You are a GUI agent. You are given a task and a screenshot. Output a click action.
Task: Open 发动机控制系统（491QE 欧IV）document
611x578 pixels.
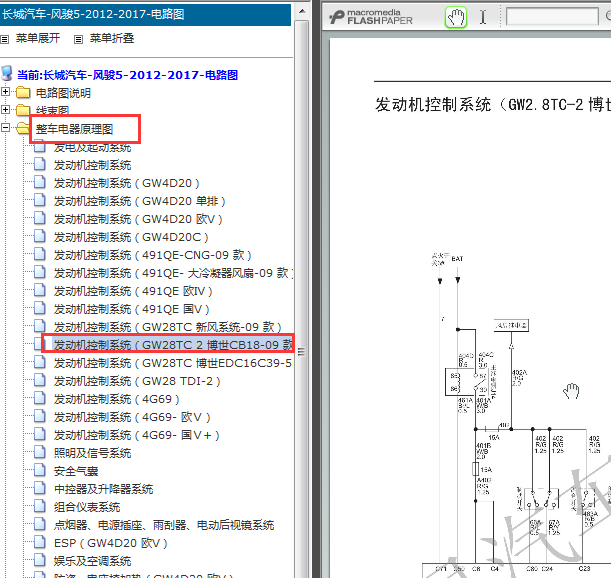coord(133,291)
